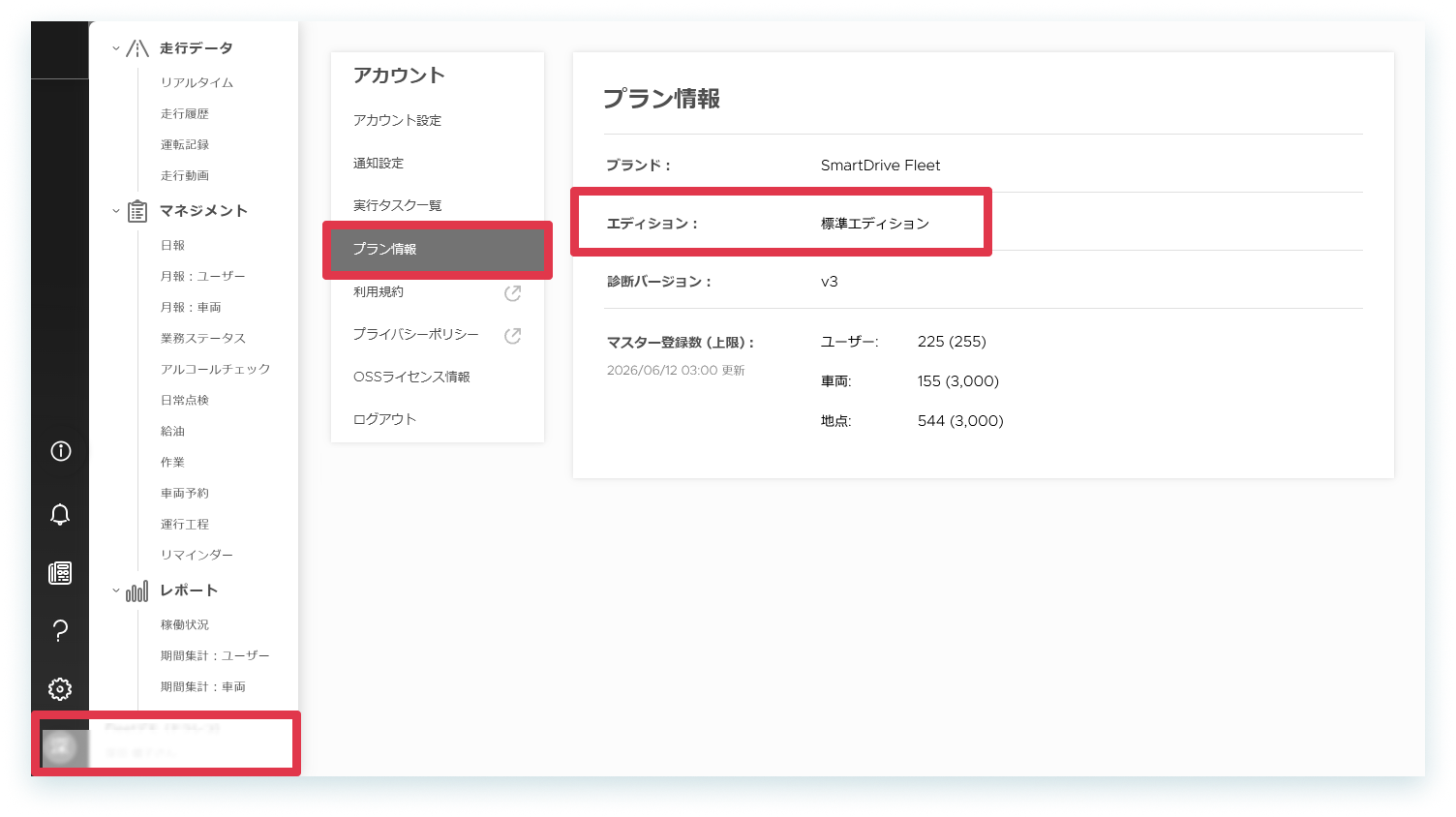The width and height of the screenshot is (1456, 817).
Task: Open 期間集計：ユーザー report
Action: [x=215, y=656]
